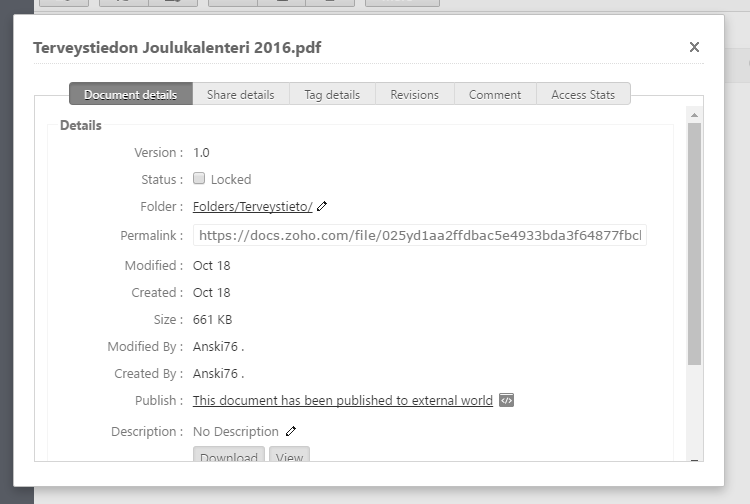Click the scrollbar down arrow
The height and width of the screenshot is (504, 750).
tap(694, 459)
